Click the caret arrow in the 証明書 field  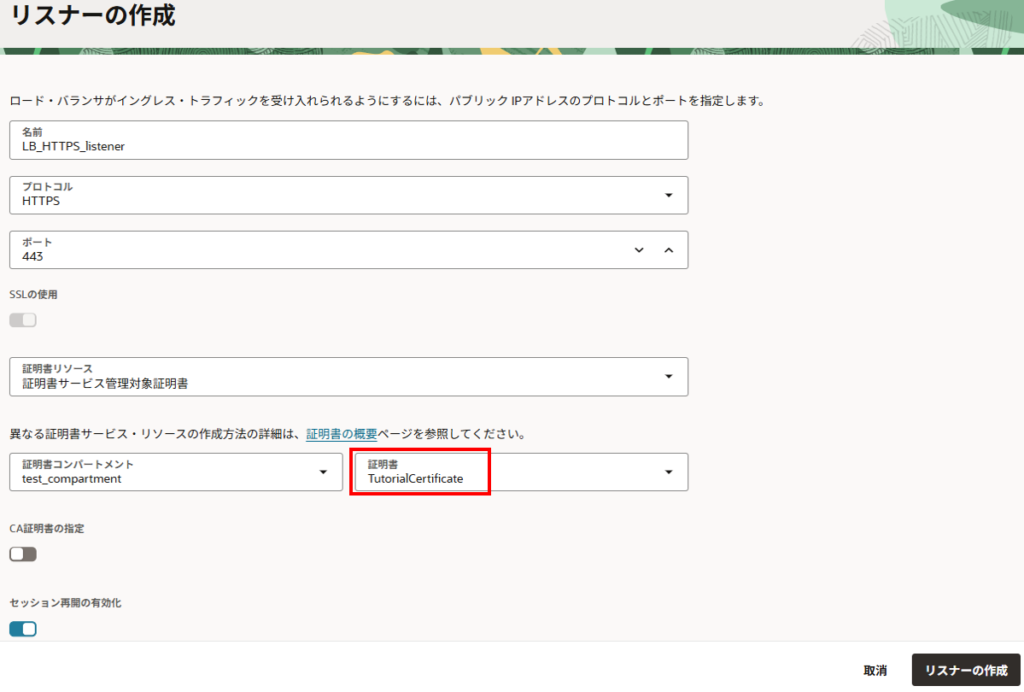point(668,472)
